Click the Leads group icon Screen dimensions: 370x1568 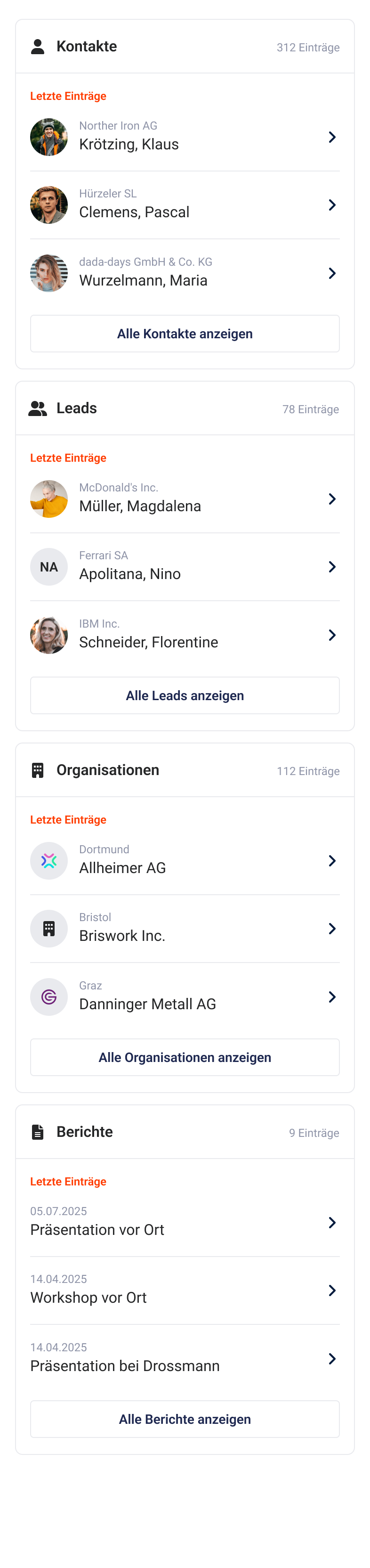pos(38,408)
